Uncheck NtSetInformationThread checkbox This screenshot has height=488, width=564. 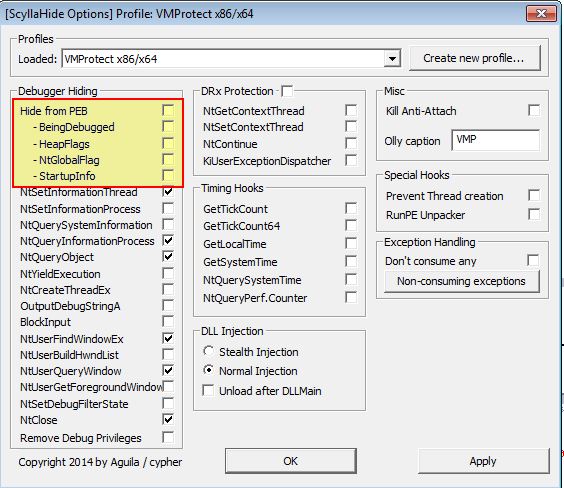pyautogui.click(x=168, y=192)
